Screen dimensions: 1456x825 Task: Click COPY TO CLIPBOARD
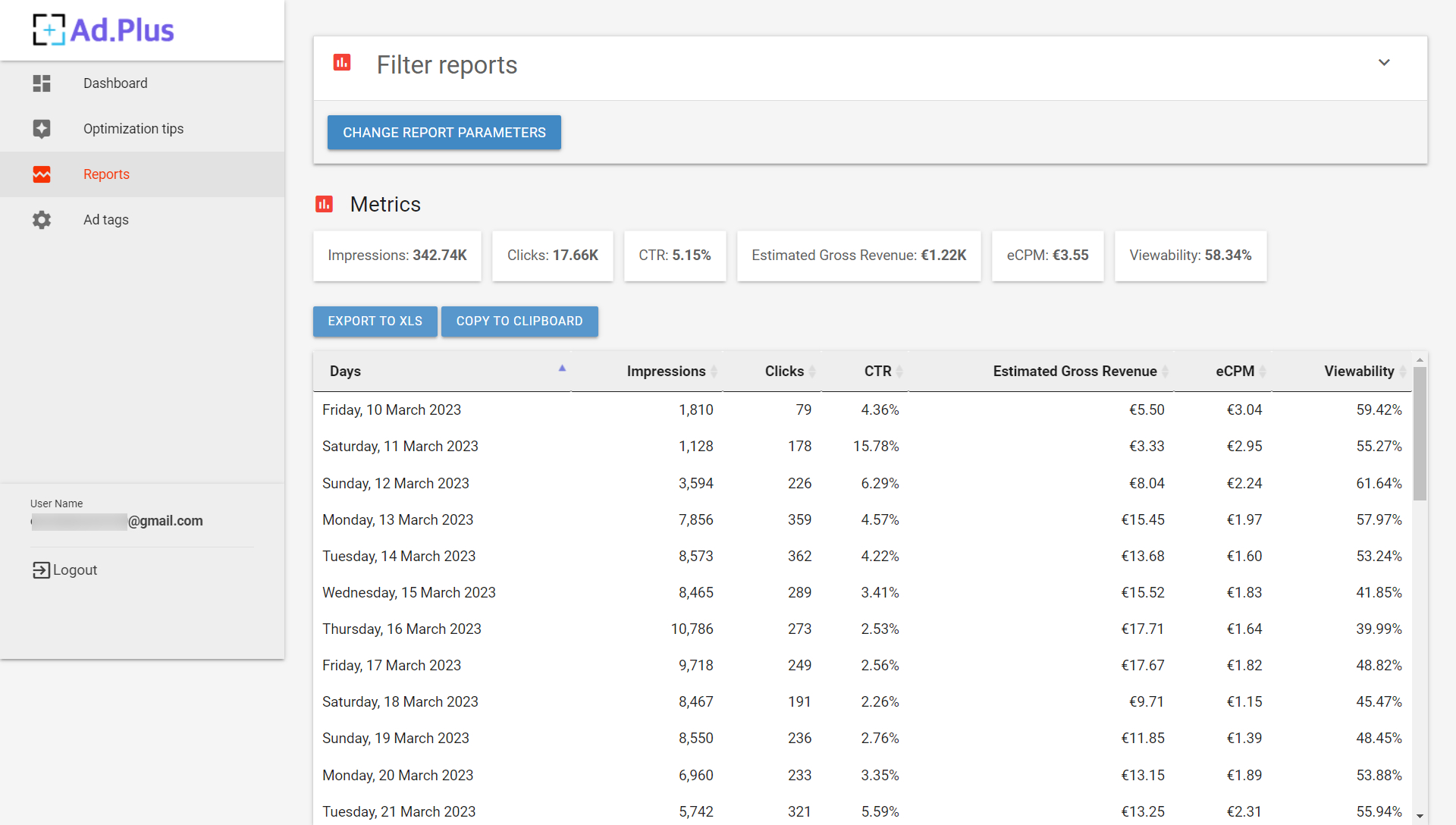click(519, 321)
